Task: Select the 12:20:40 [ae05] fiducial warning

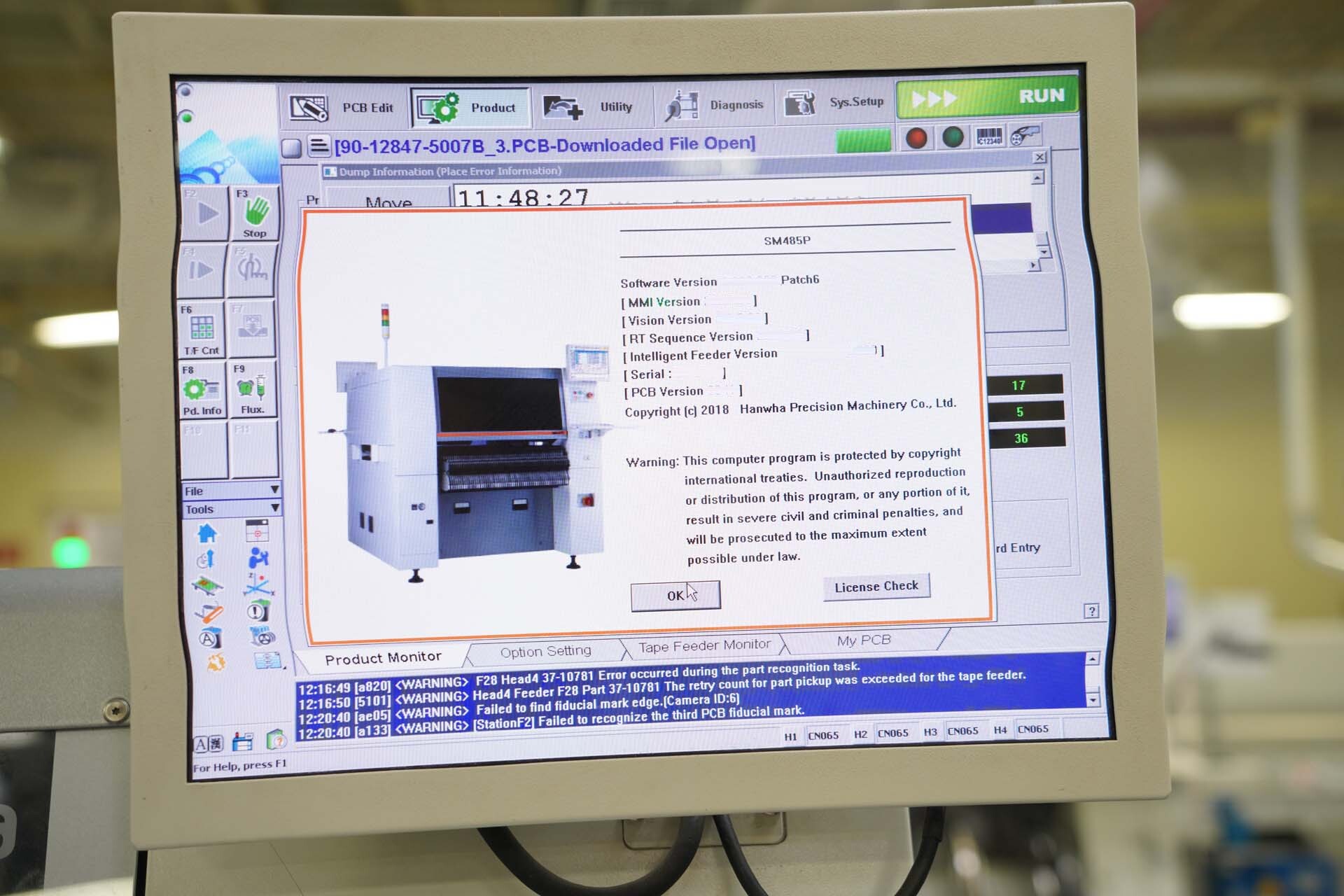Action: click(519, 708)
